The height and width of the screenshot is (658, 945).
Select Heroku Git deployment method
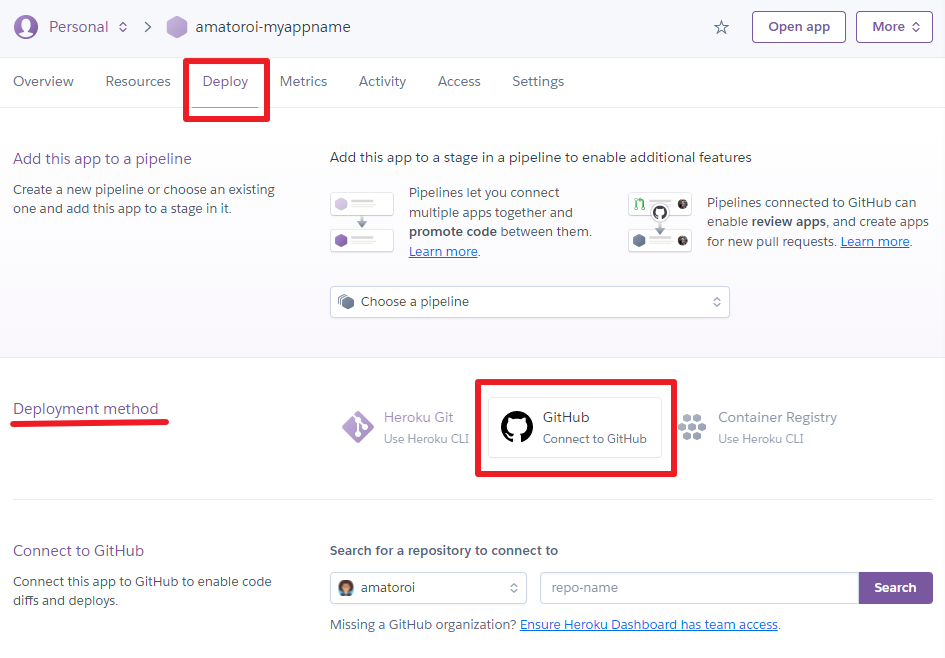(x=405, y=427)
